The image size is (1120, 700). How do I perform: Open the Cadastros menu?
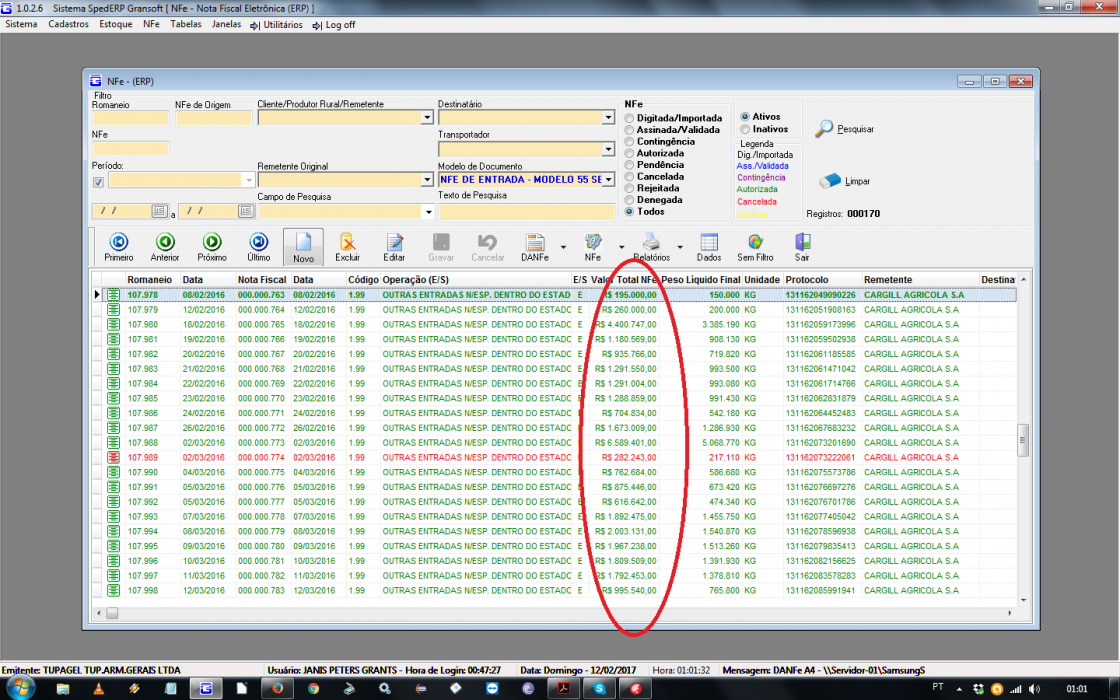(x=69, y=24)
